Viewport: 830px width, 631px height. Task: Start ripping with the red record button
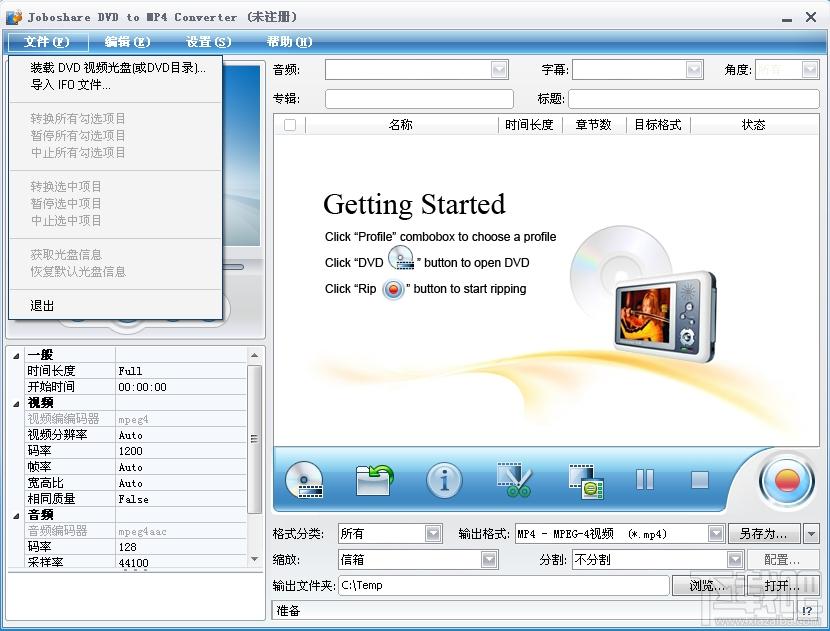[787, 481]
